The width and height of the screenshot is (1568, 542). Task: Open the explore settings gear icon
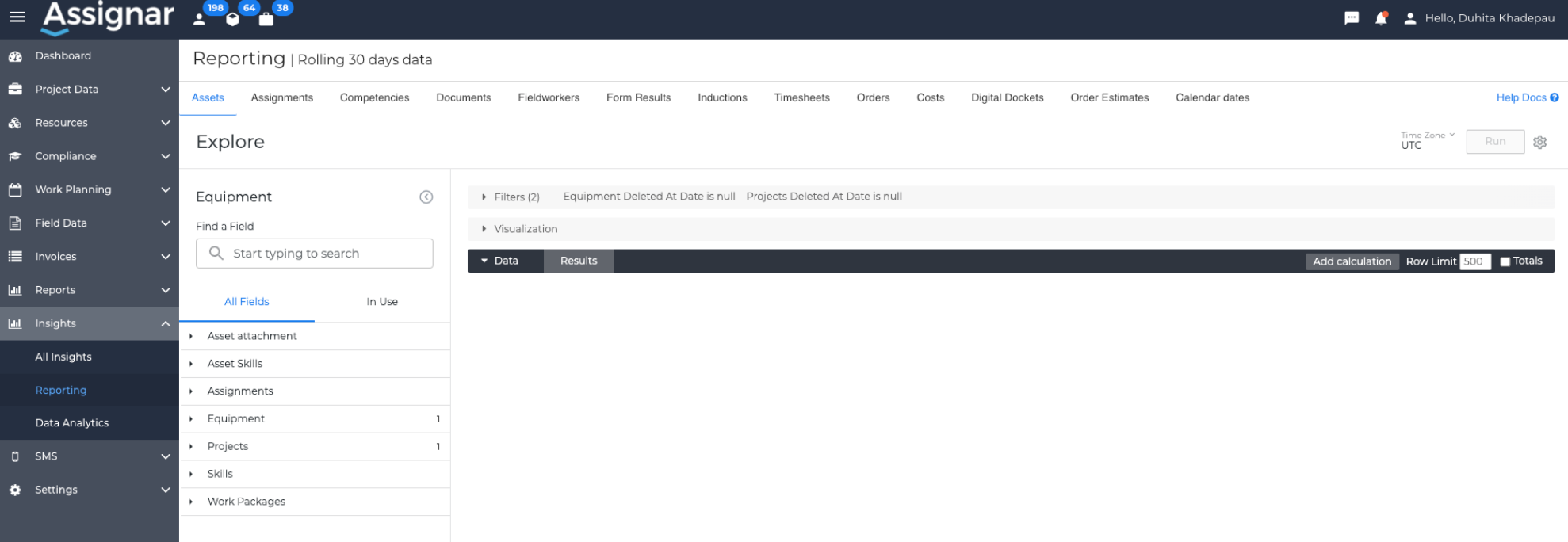[1539, 142]
